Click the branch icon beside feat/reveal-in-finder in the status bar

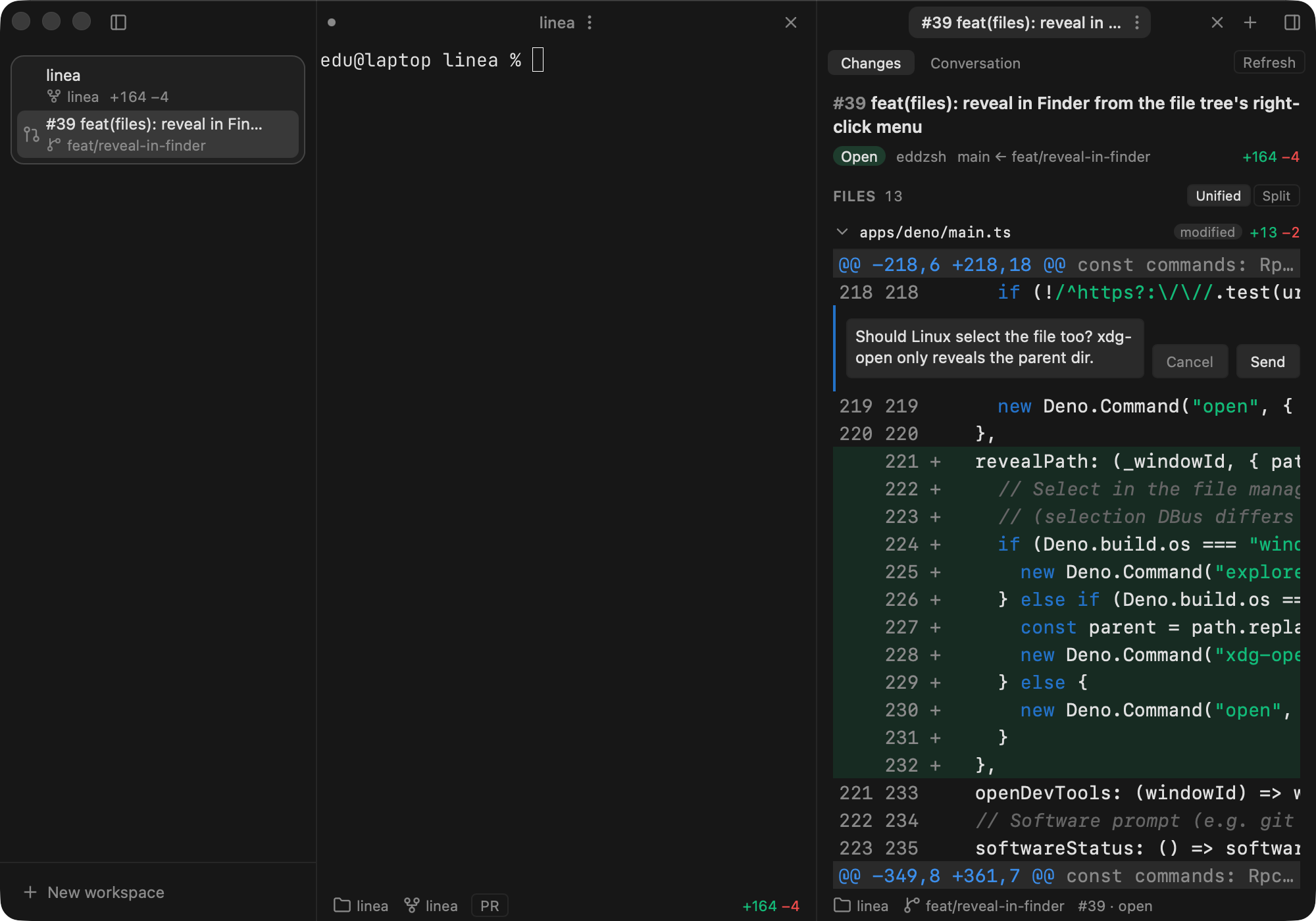911,906
